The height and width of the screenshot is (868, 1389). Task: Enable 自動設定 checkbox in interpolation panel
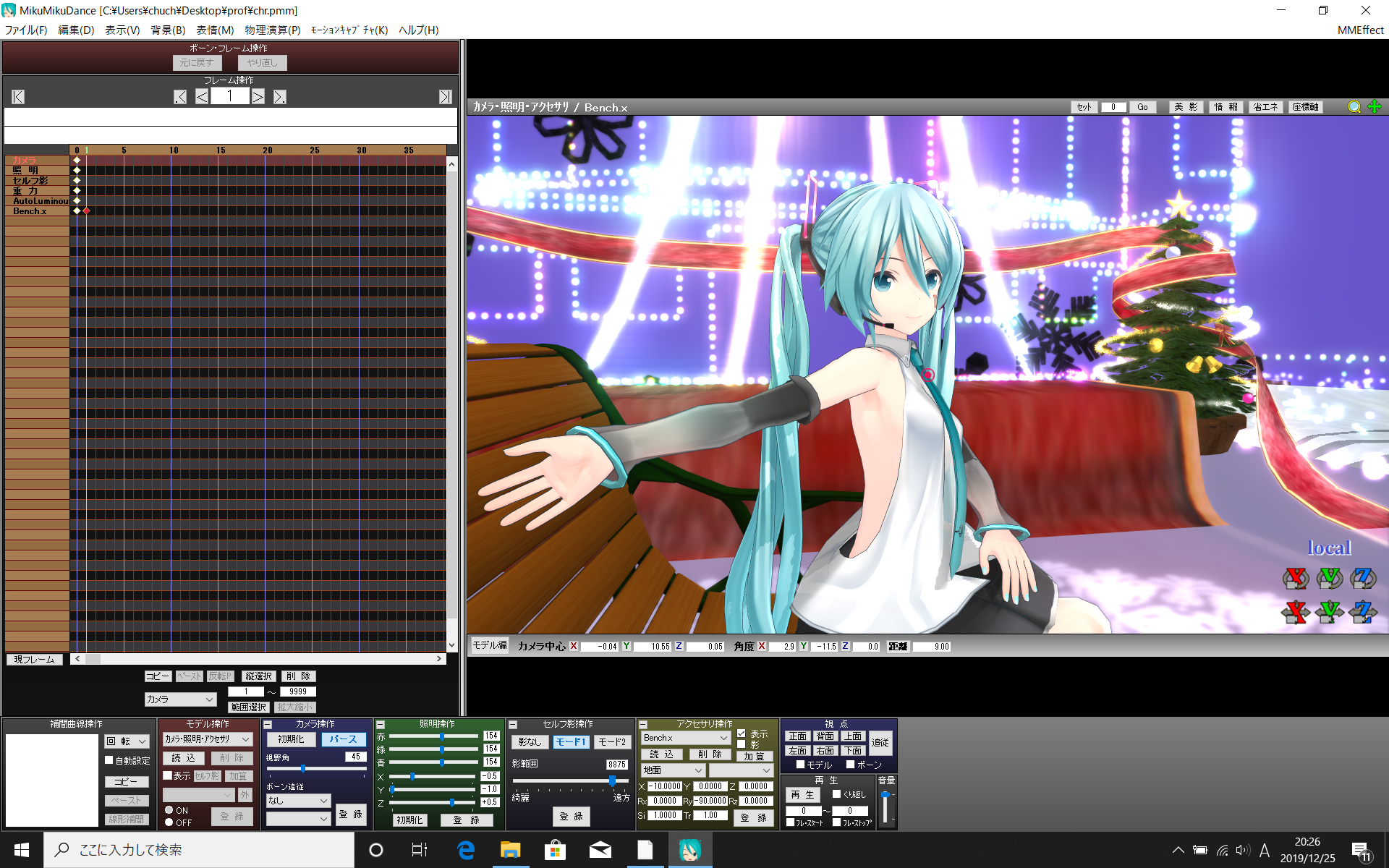click(x=109, y=760)
